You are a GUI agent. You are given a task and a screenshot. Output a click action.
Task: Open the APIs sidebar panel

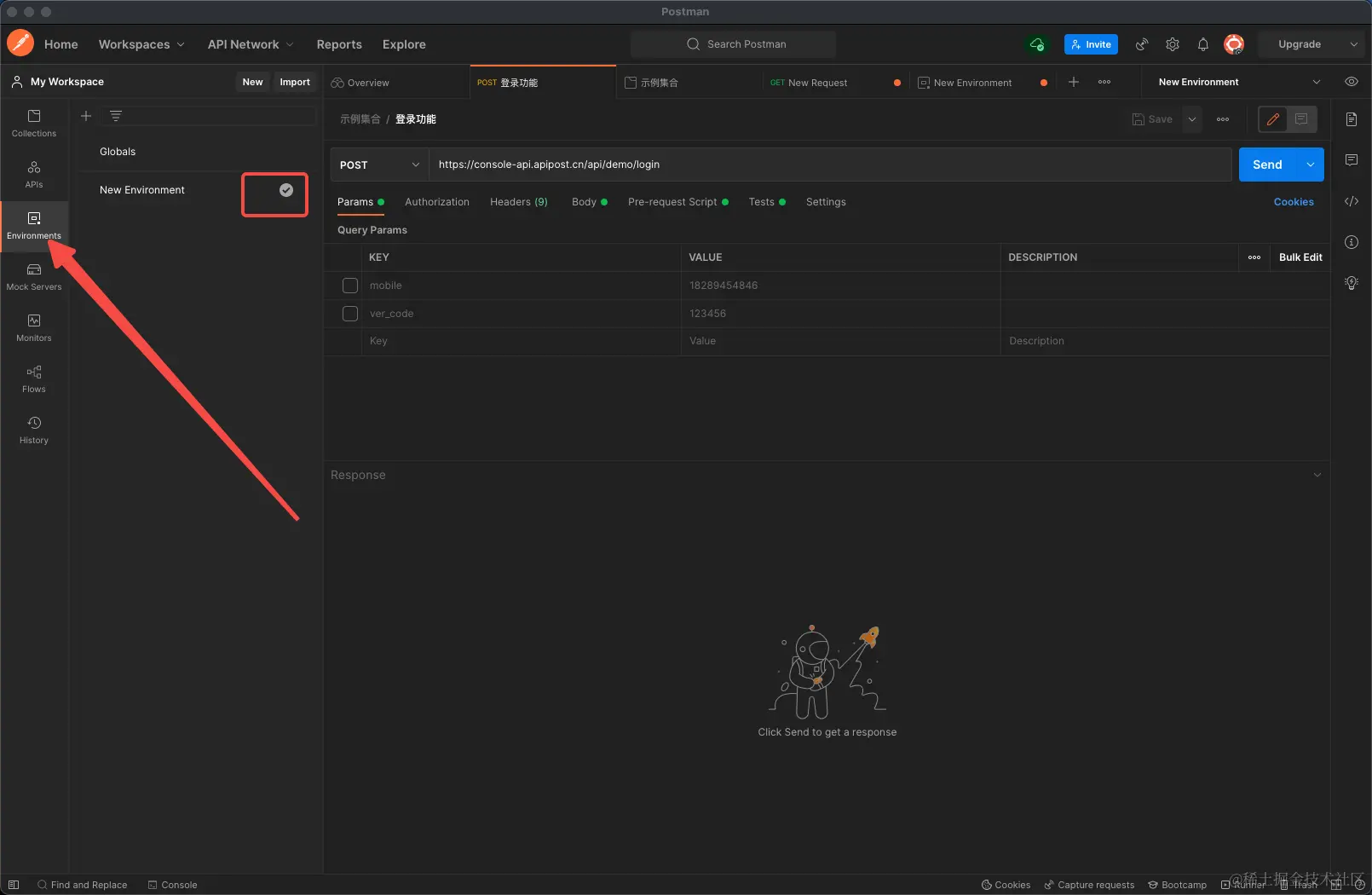(34, 175)
